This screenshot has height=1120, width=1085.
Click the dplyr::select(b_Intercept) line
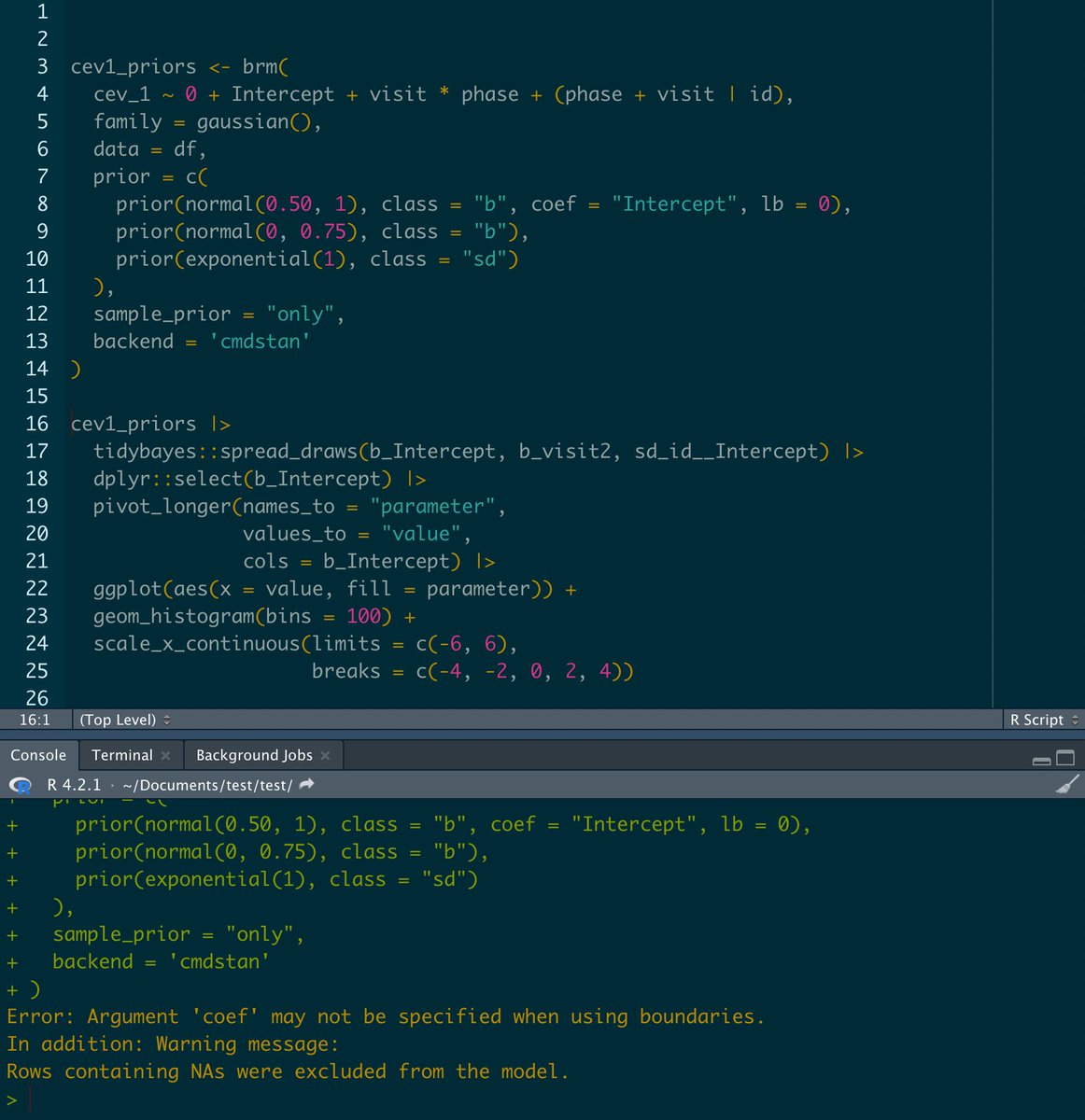[x=260, y=479]
